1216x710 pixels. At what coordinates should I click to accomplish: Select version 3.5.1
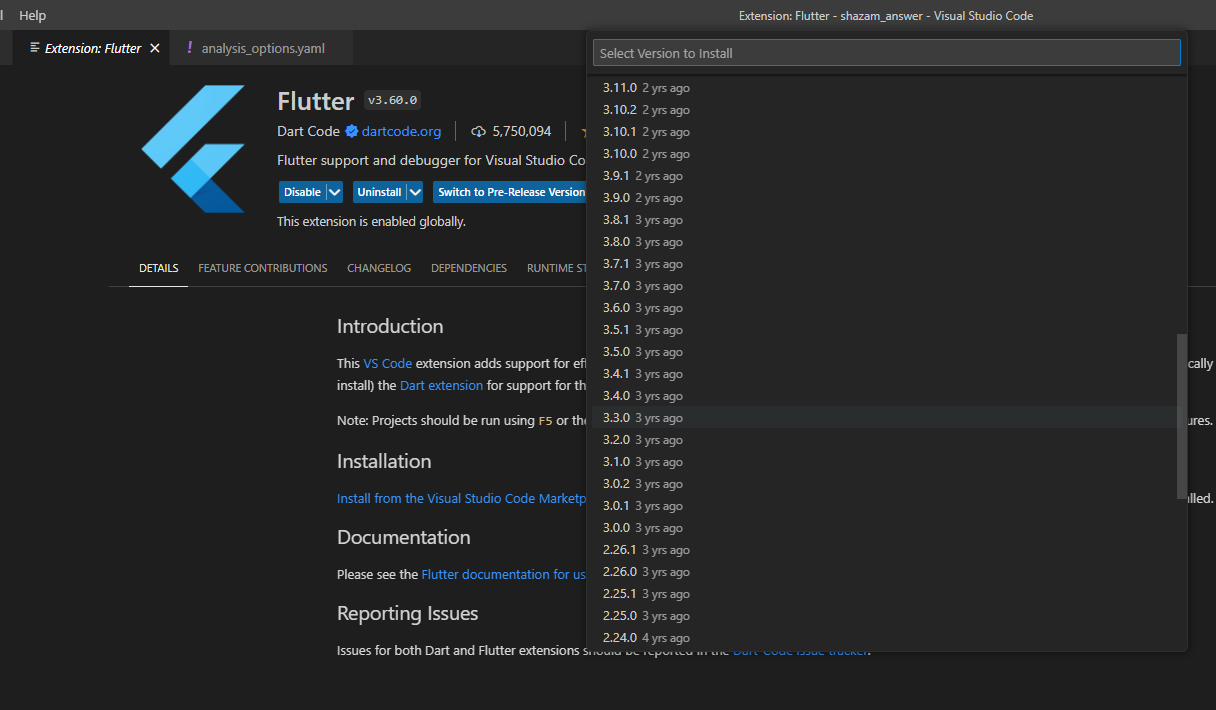click(887, 330)
